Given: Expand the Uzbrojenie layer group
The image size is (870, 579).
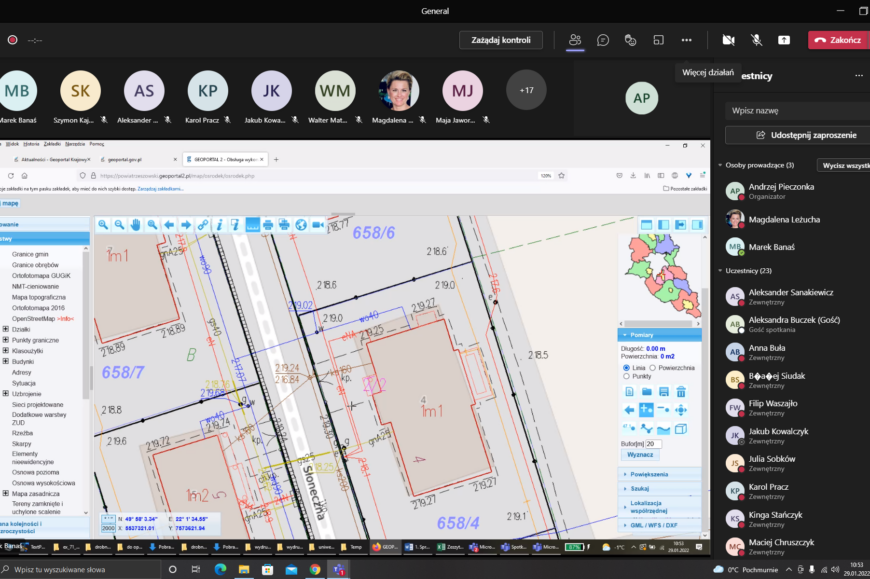Looking at the screenshot, I should coord(6,393).
